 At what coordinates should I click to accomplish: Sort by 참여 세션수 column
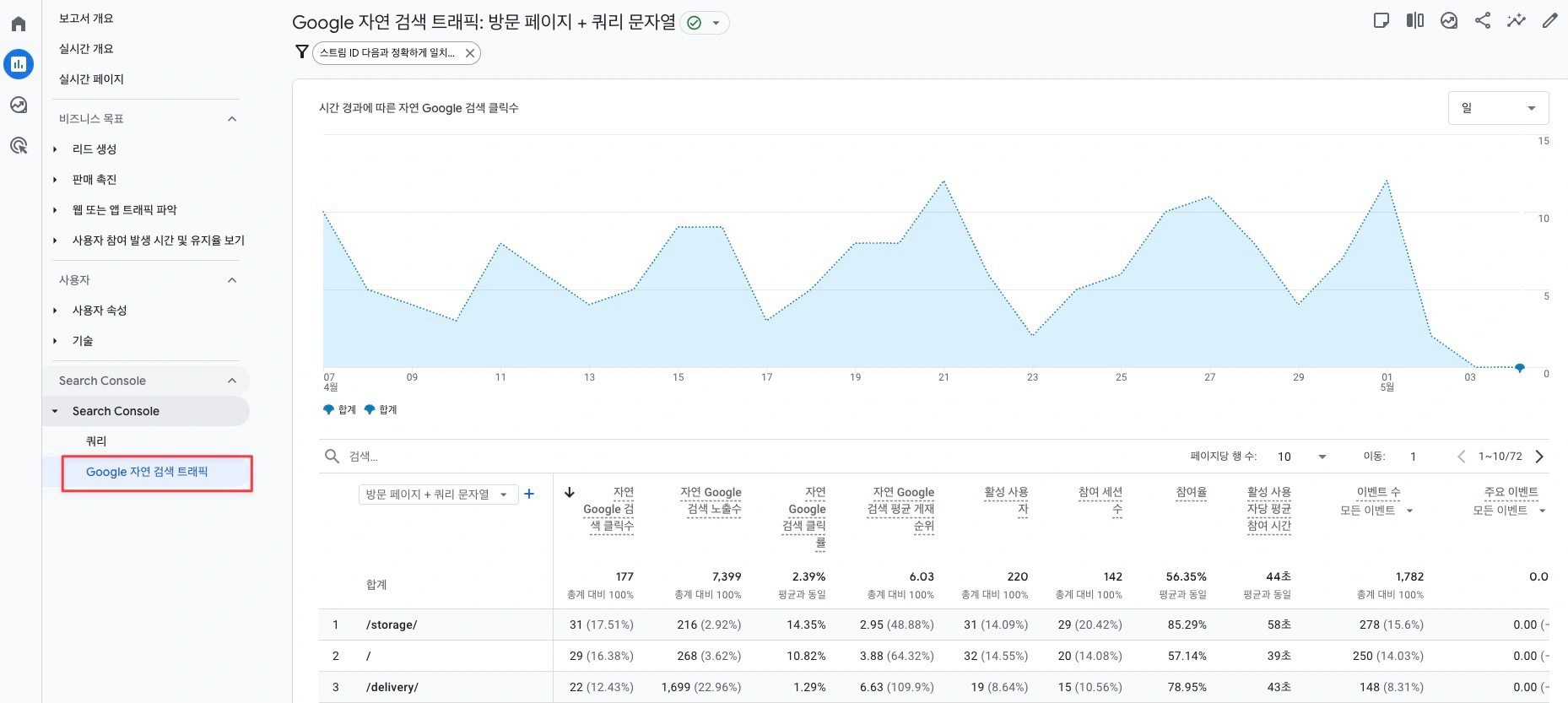(x=1100, y=500)
